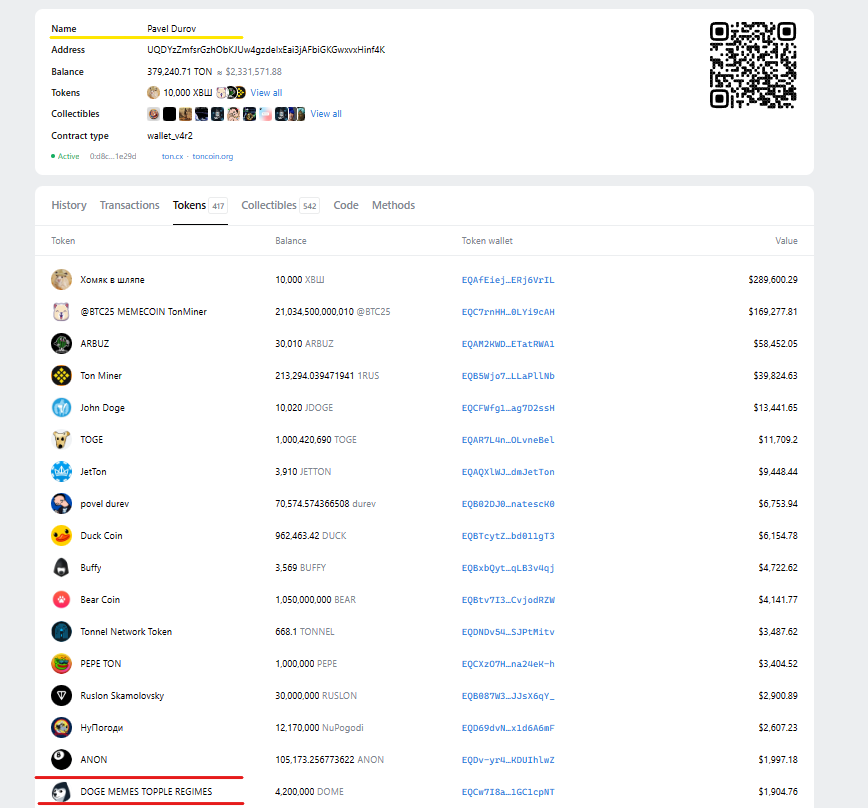Screen dimensions: 868x808
Task: Click the Token wallet column header
Action: point(487,241)
